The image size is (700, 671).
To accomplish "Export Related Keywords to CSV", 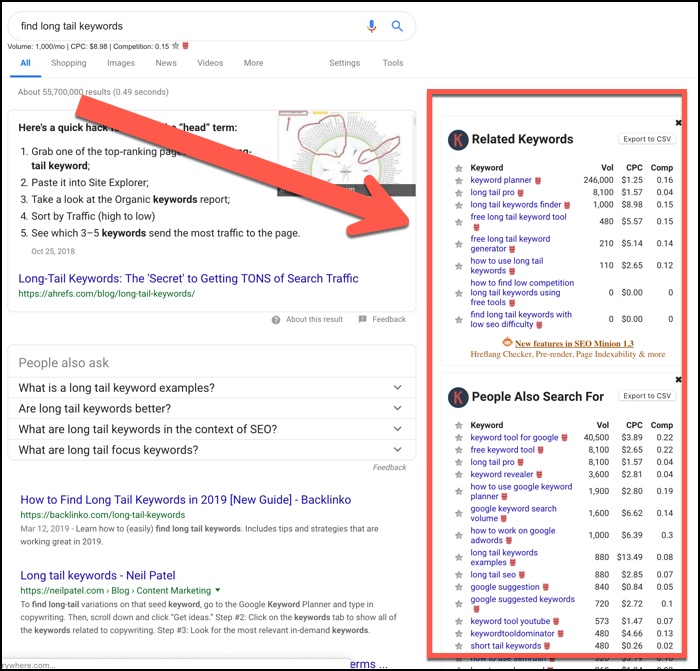I will point(647,139).
